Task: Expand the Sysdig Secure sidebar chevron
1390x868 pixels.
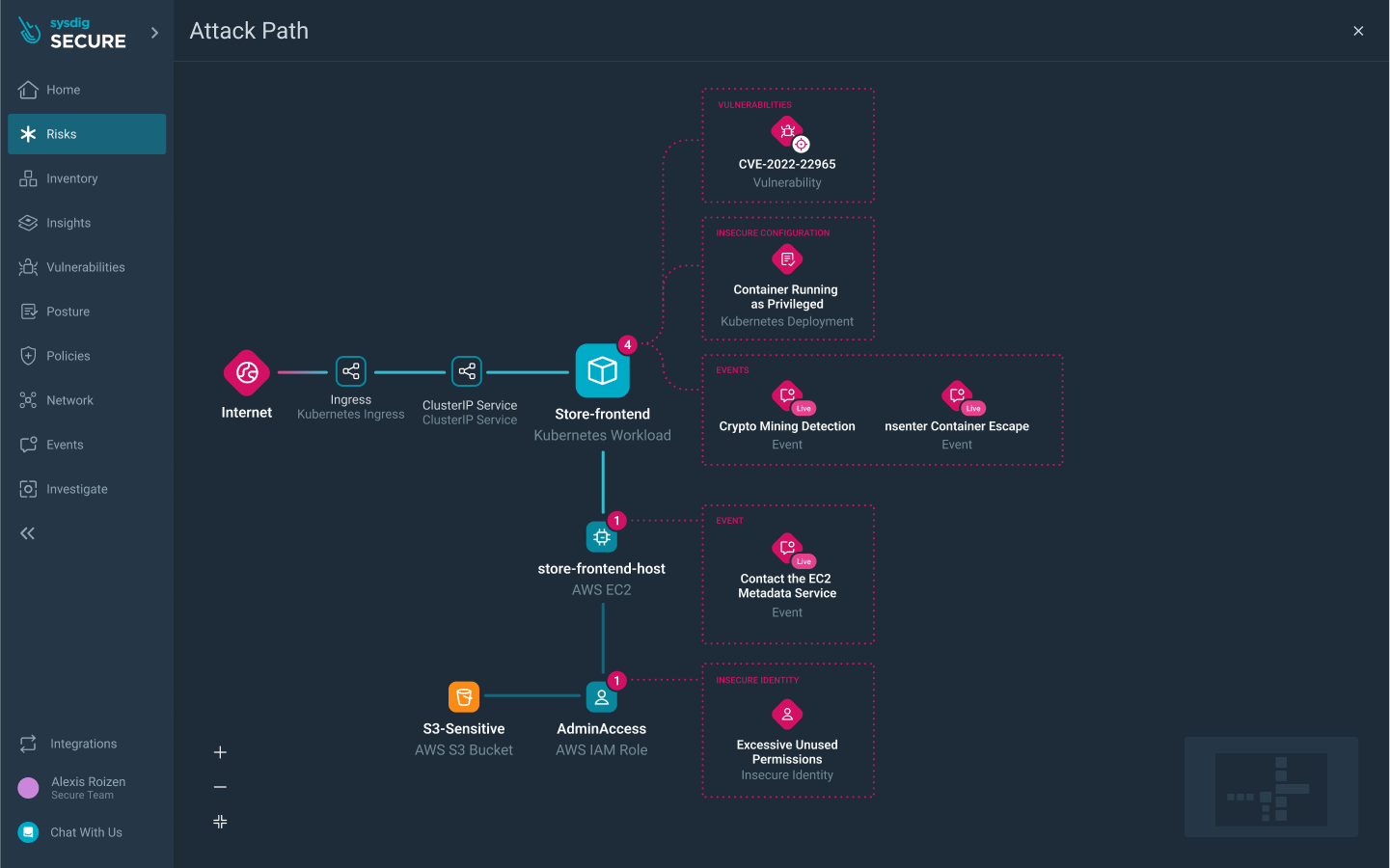Action: click(154, 33)
